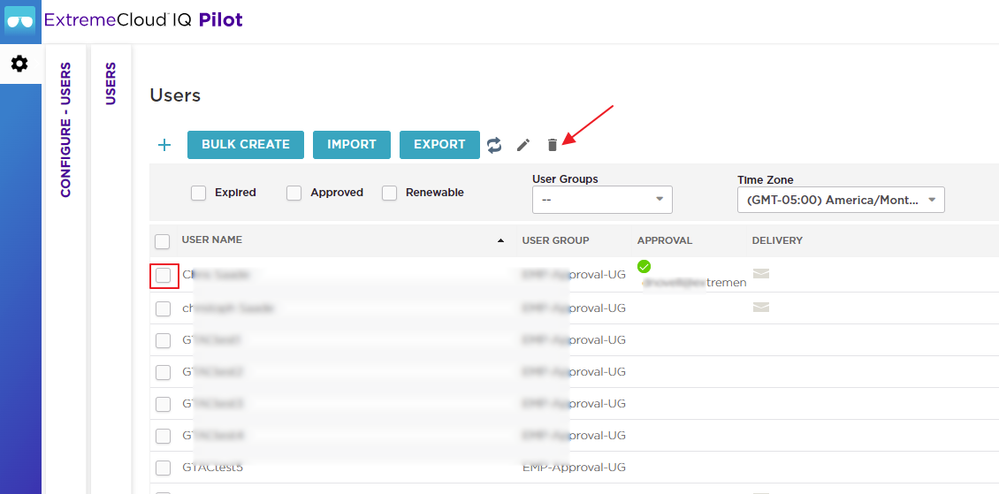The width and height of the screenshot is (999, 494).
Task: Tick the select-all checkbox in table header
Action: 162,241
